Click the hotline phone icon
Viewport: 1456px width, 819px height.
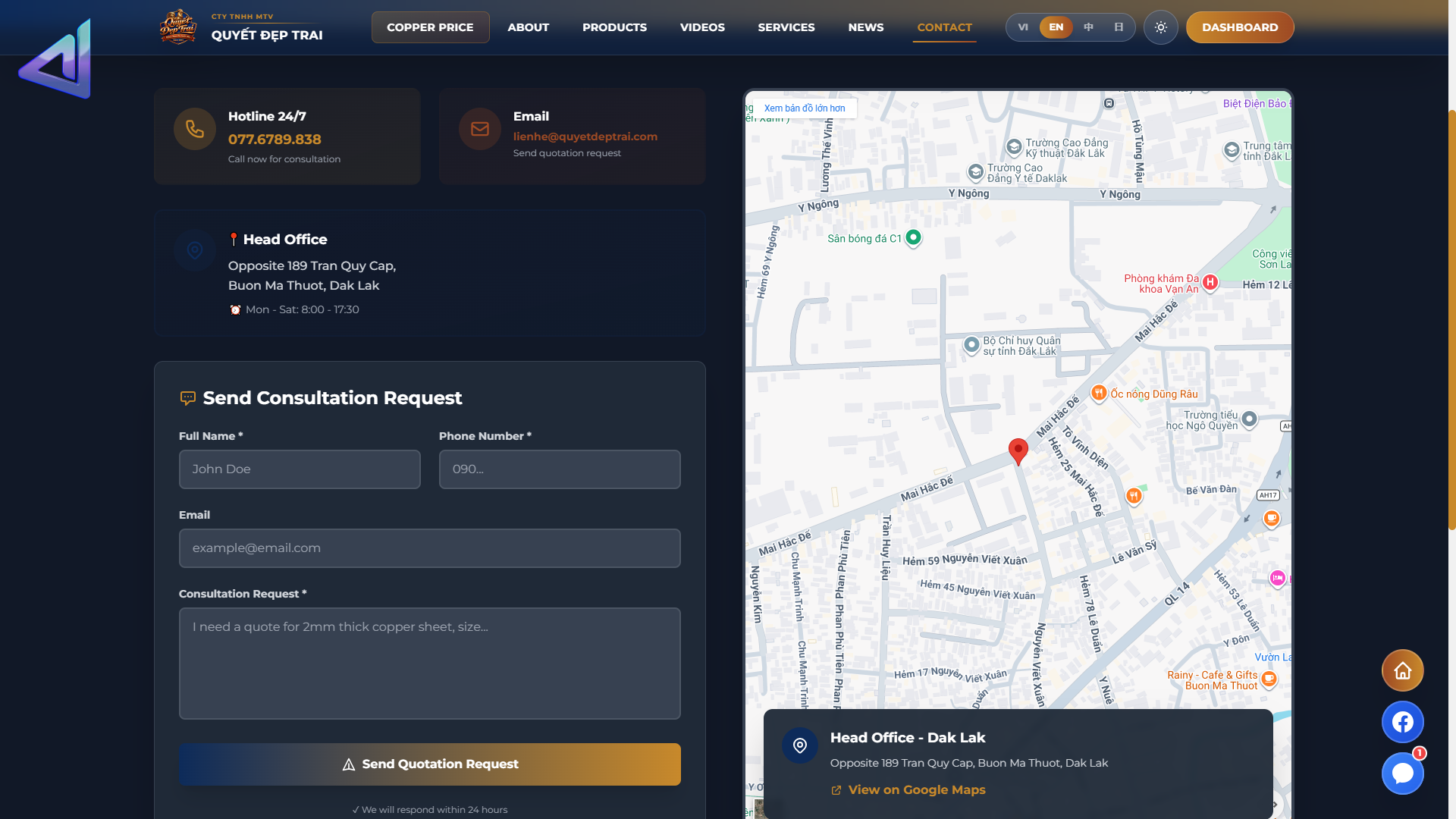(x=195, y=129)
